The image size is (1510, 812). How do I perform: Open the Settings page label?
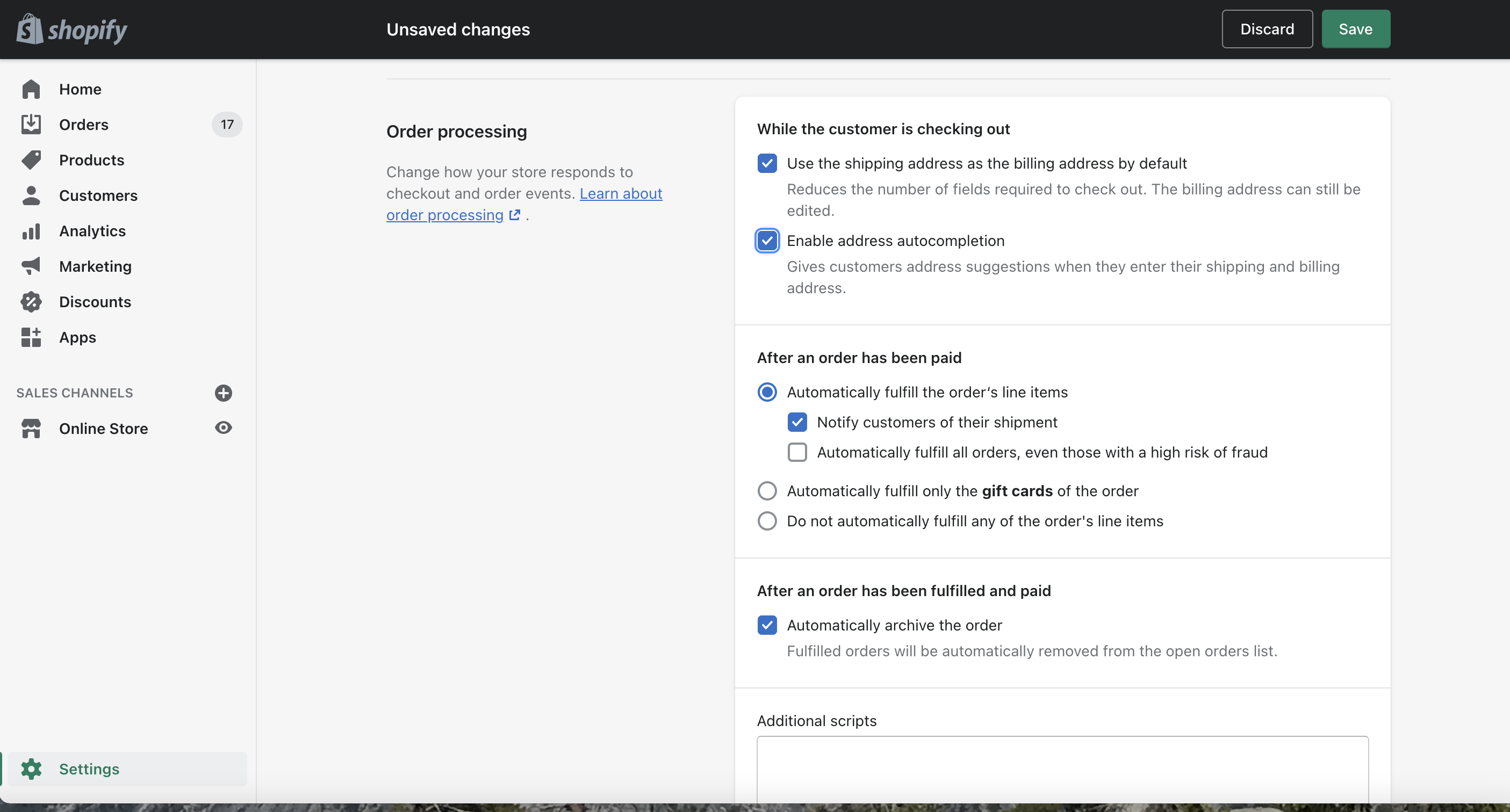(x=89, y=769)
